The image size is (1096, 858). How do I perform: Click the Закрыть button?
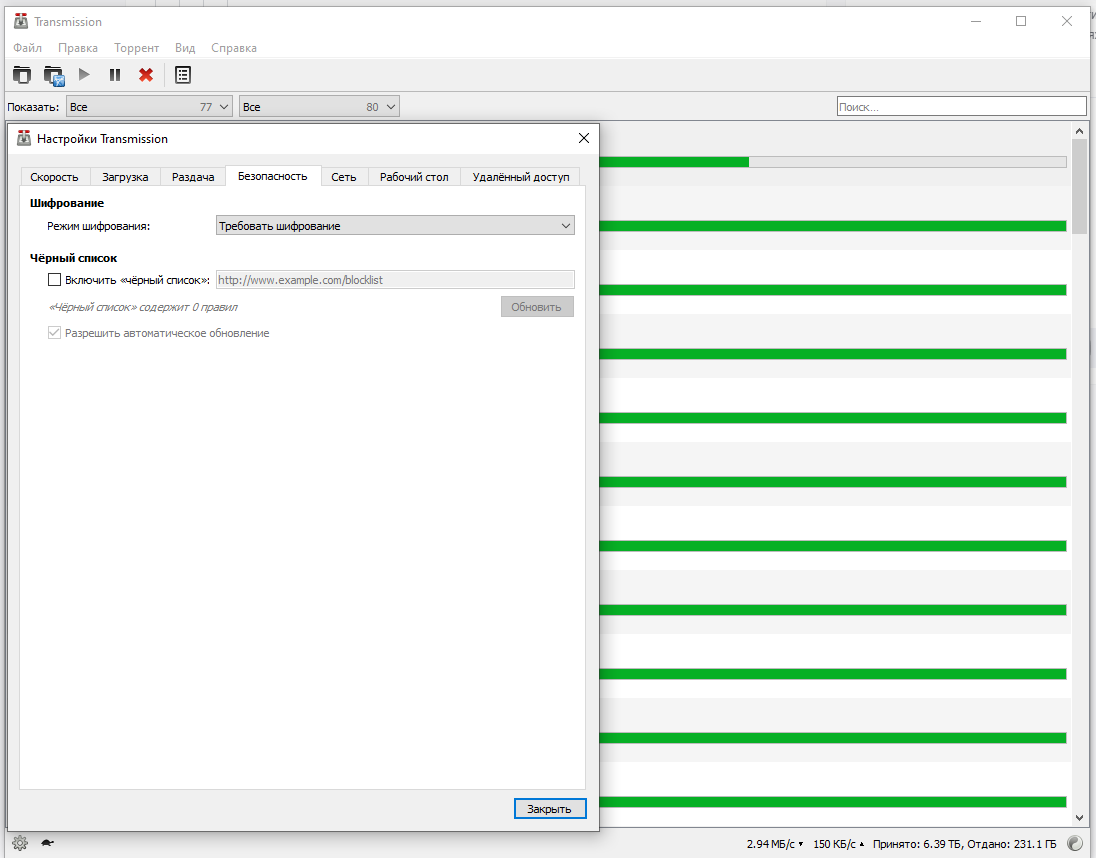(549, 809)
